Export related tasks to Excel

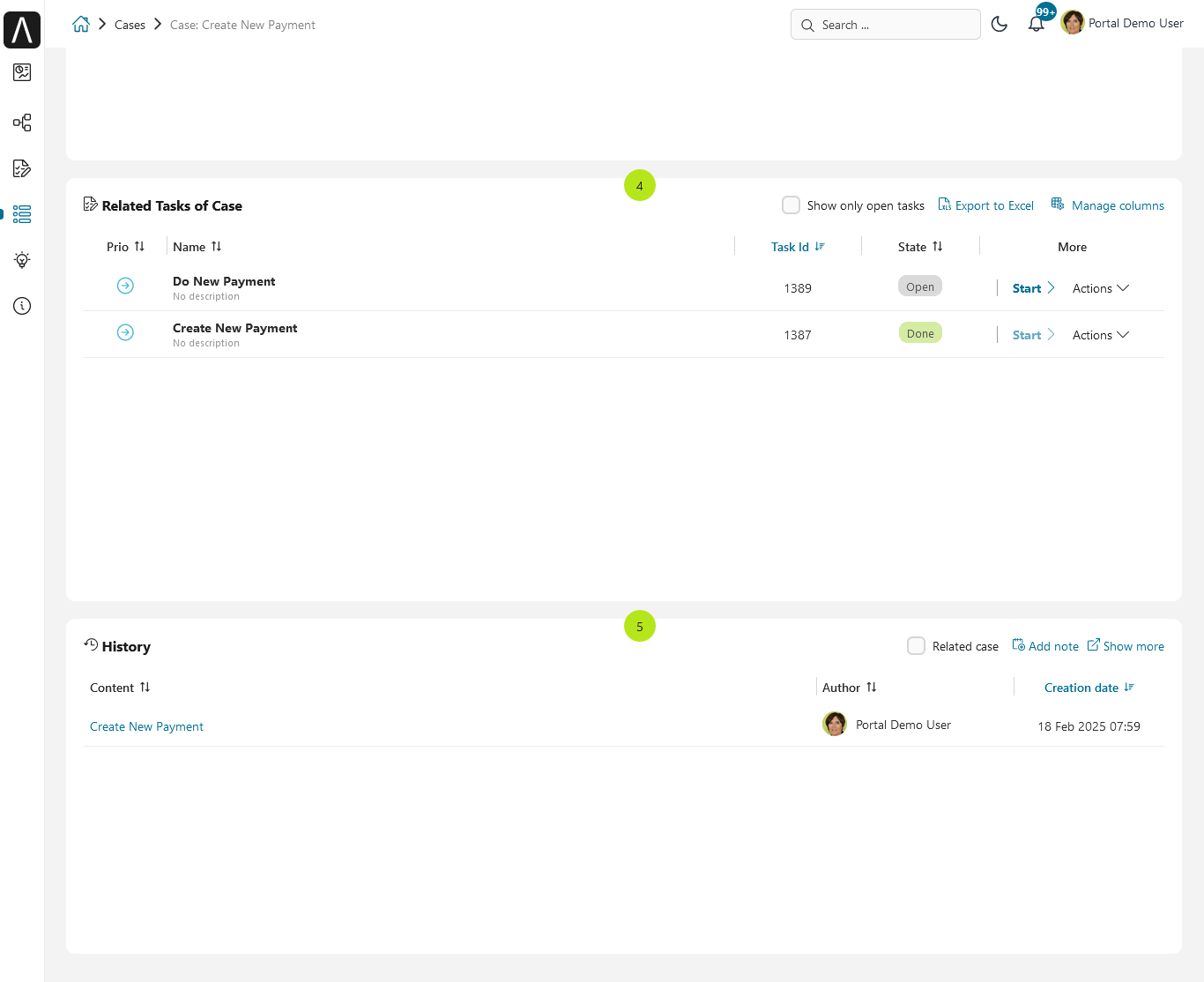point(986,205)
